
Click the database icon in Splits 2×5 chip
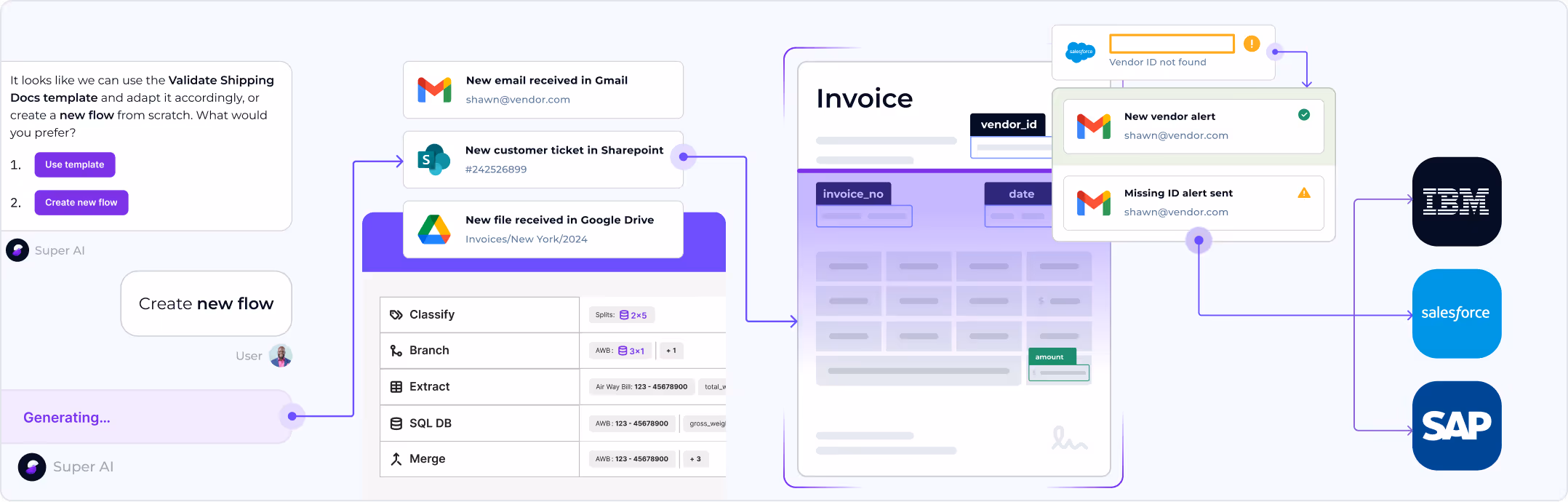click(624, 315)
